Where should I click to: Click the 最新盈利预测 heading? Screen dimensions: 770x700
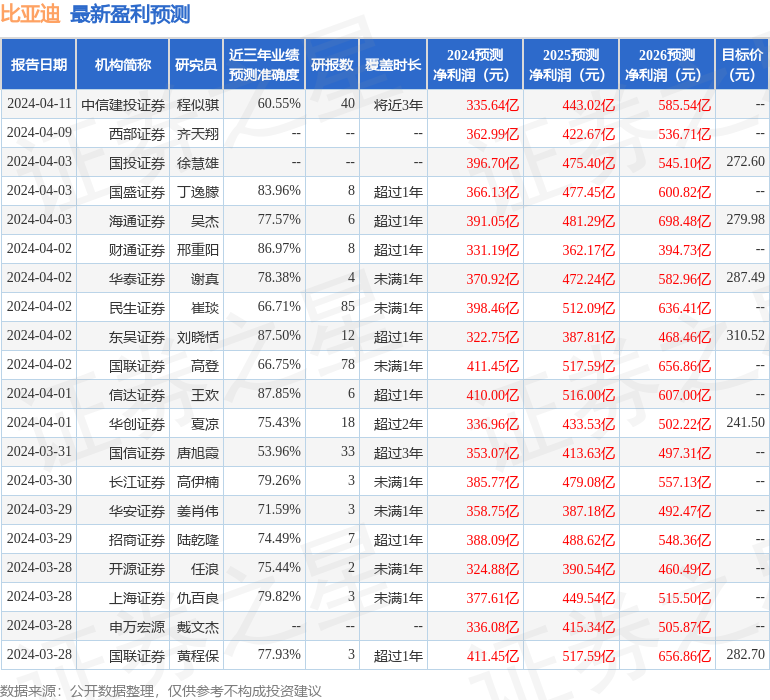[x=130, y=14]
